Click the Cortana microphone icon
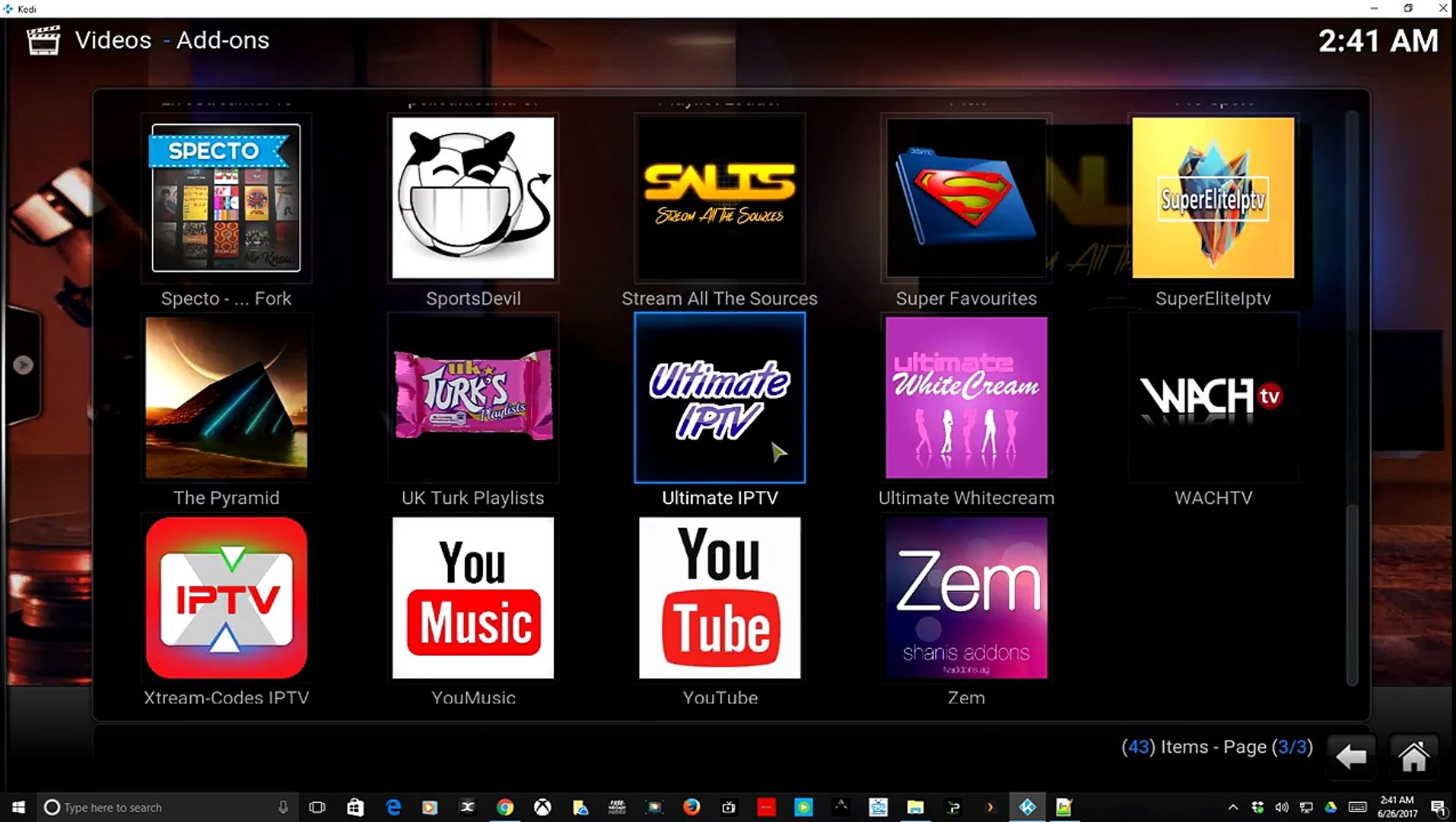This screenshot has width=1456, height=822. pos(283,808)
